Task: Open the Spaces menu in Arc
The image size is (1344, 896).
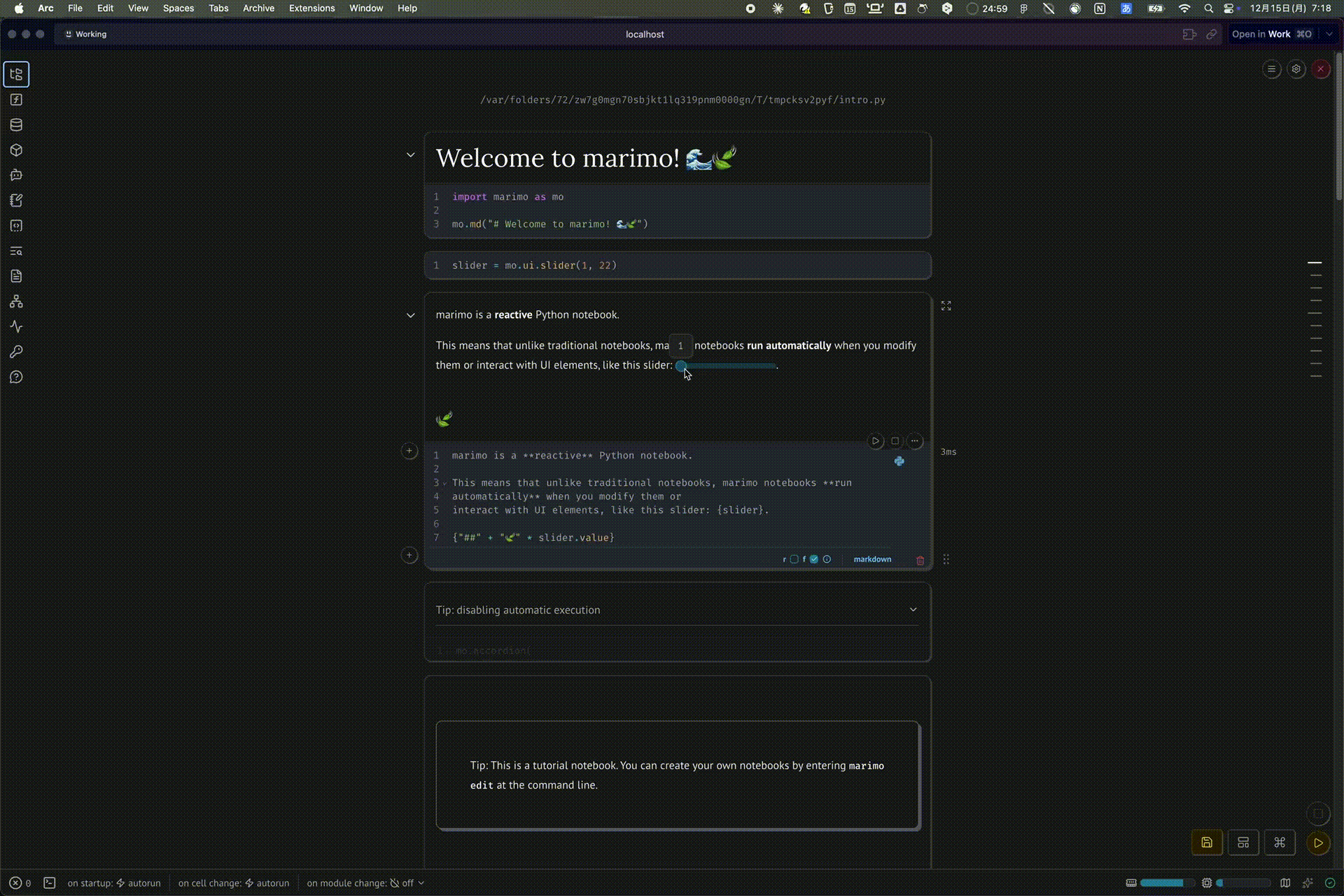Action: coord(178,8)
